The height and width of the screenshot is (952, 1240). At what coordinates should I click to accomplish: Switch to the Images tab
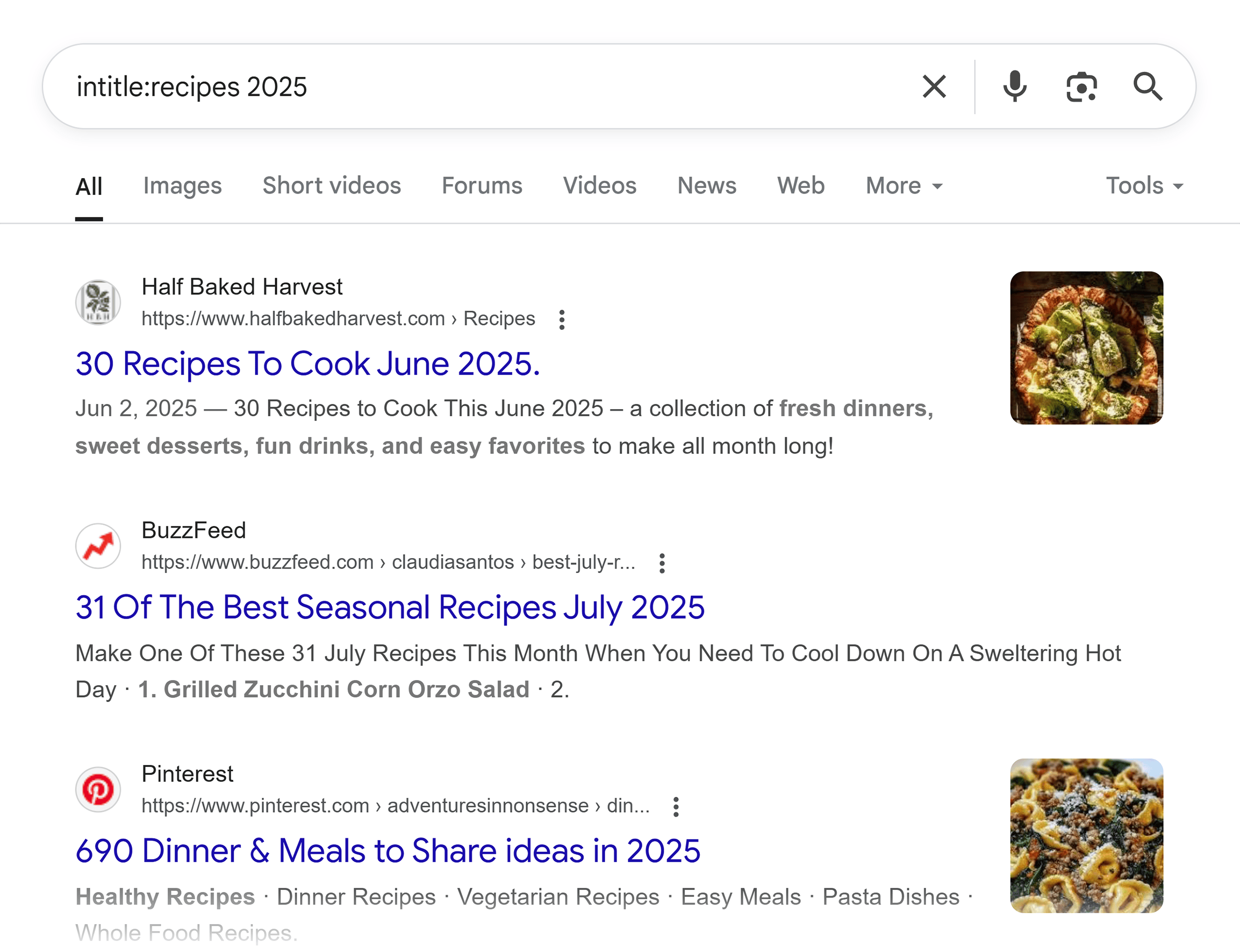pos(183,186)
